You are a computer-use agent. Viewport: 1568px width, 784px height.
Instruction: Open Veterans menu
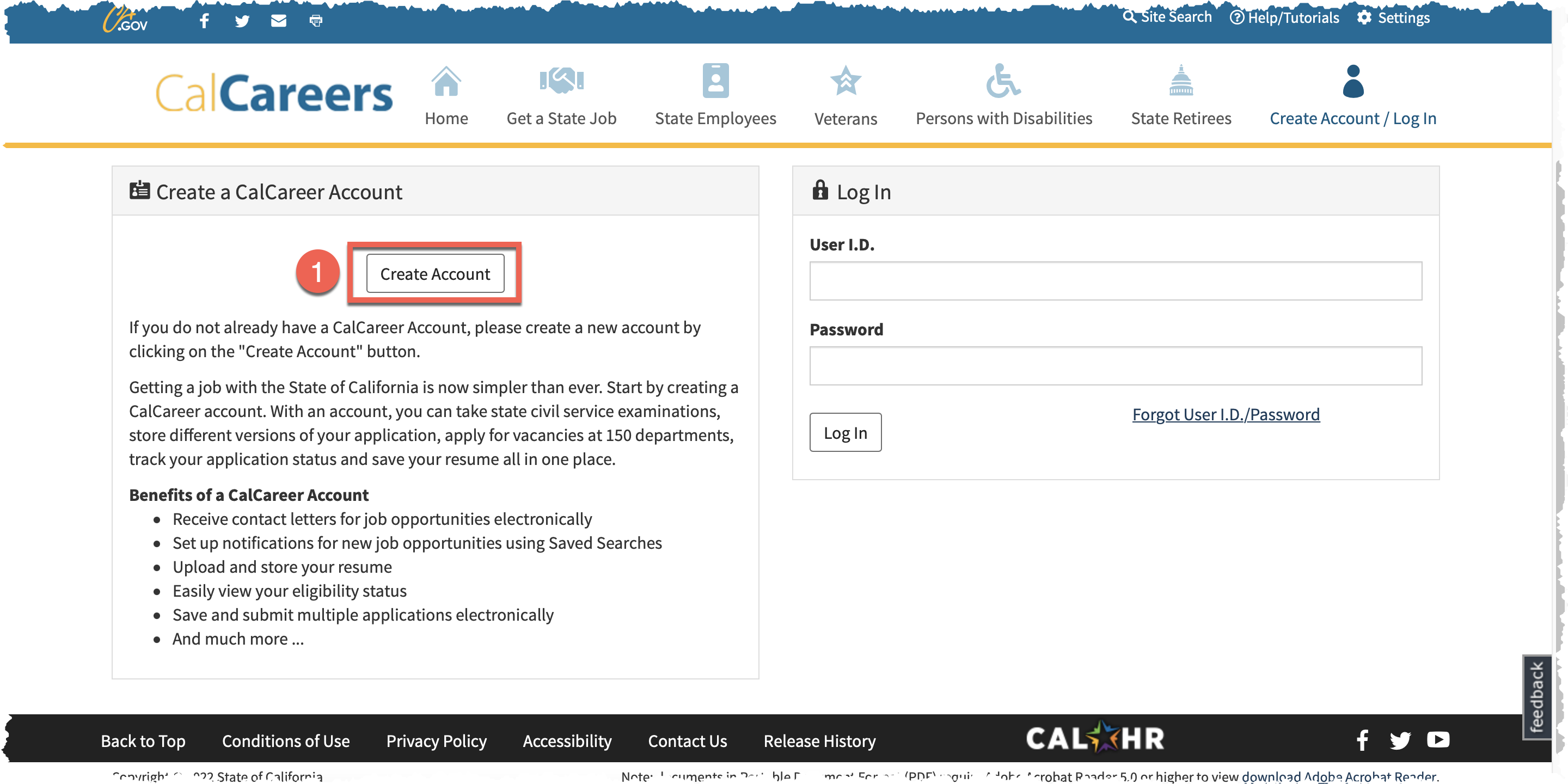click(846, 119)
